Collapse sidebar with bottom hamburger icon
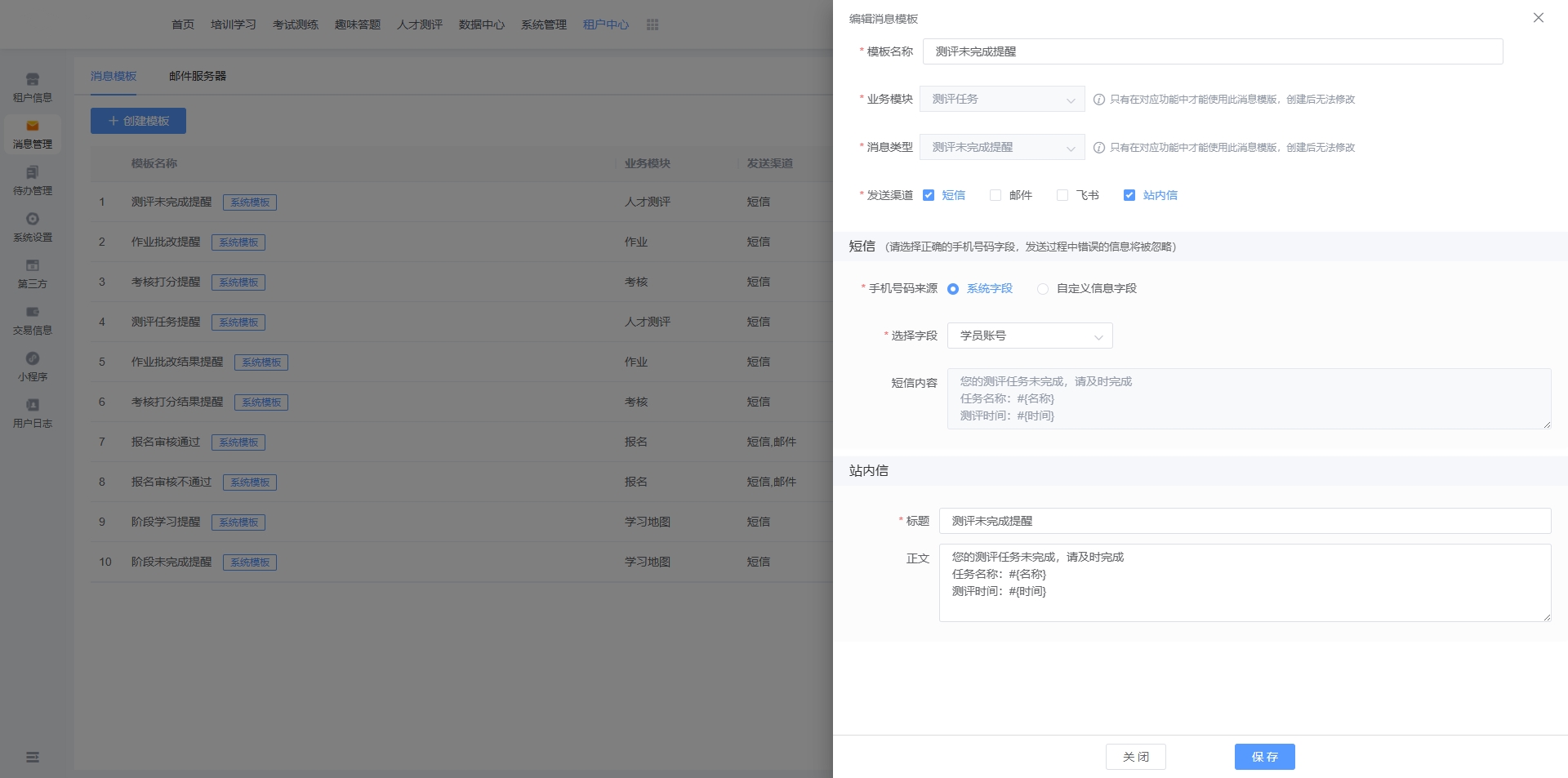Viewport: 1568px width, 778px height. coord(33,758)
